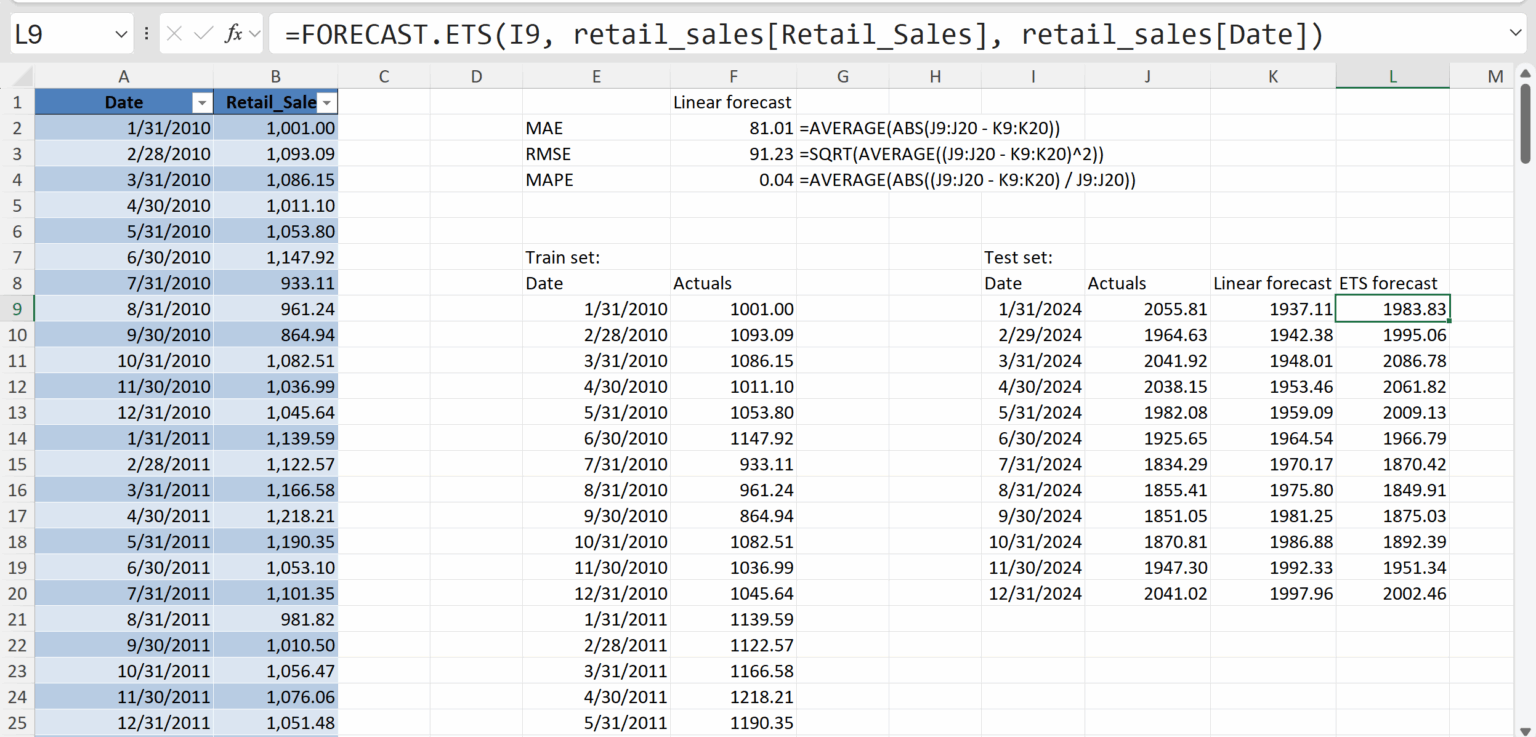Click the Insert Function fx icon
The height and width of the screenshot is (737, 1536).
click(233, 34)
